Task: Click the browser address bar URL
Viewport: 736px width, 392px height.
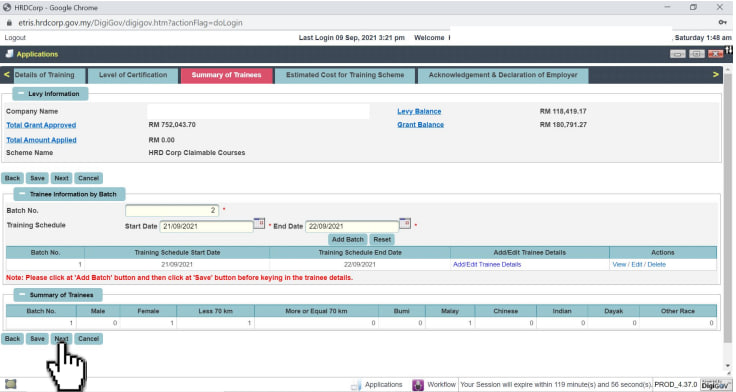Action: (130, 23)
